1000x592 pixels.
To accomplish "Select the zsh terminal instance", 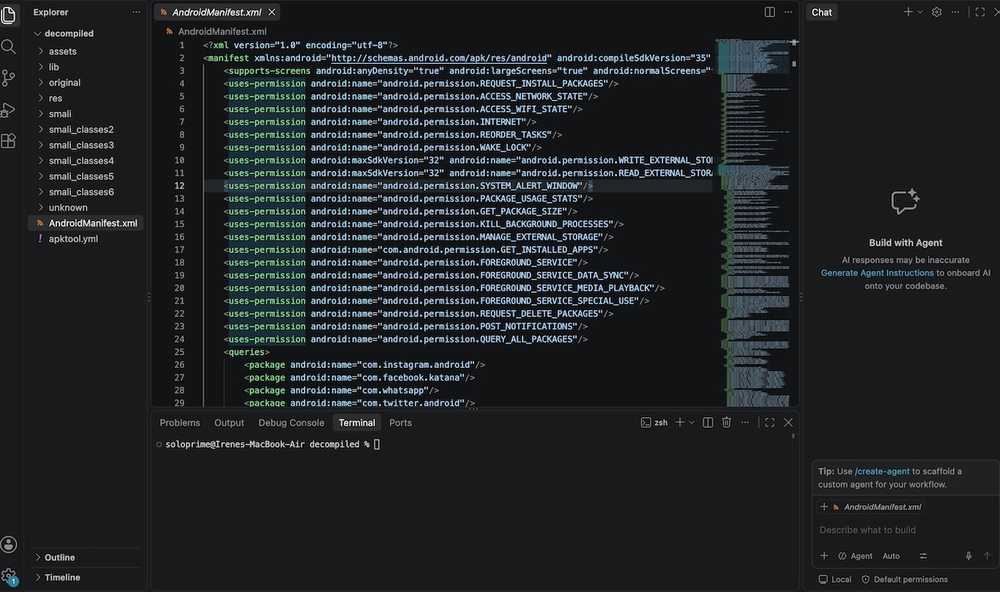I will [654, 422].
